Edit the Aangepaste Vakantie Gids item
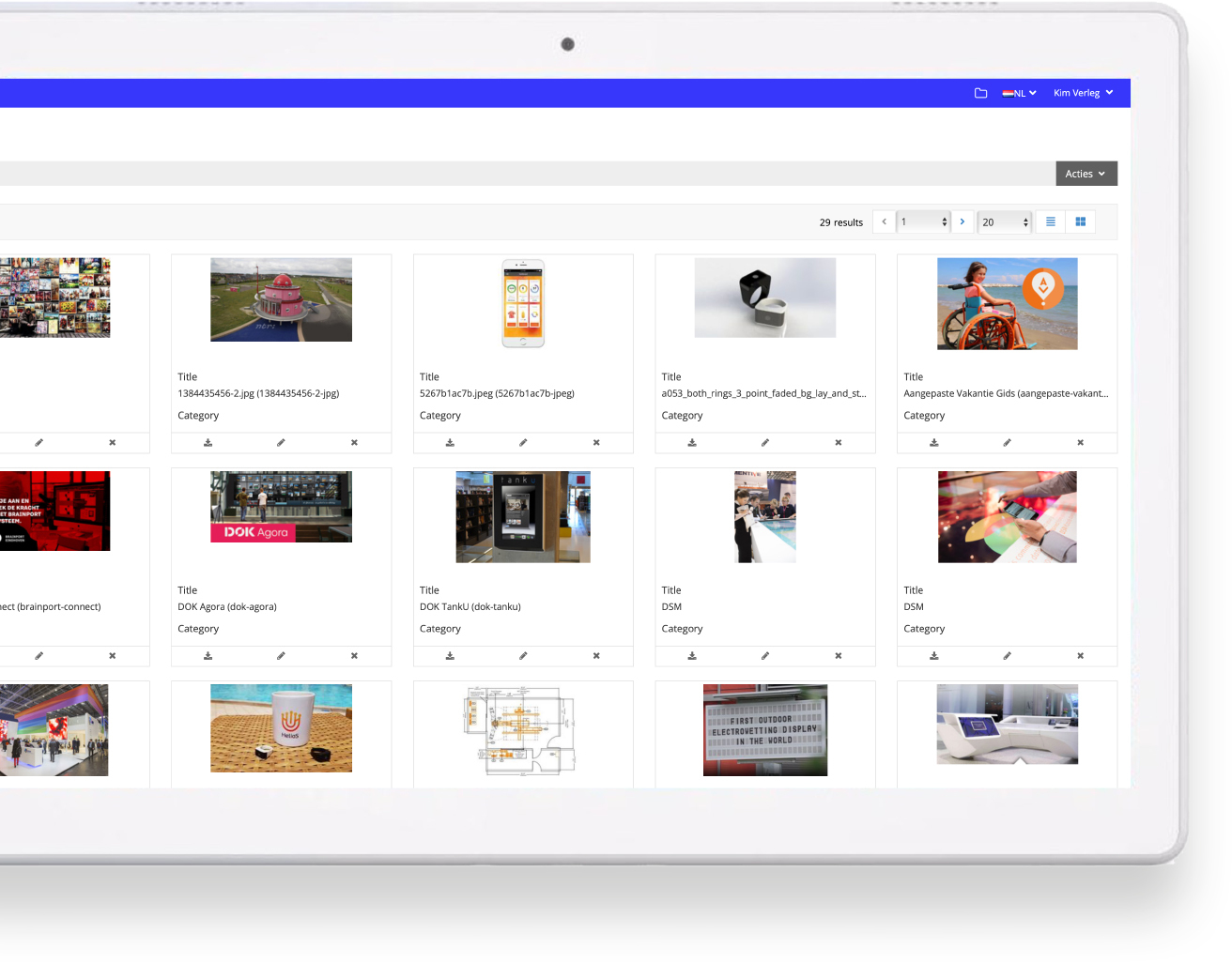Viewport: 1232px width, 962px height. pyautogui.click(x=1007, y=442)
